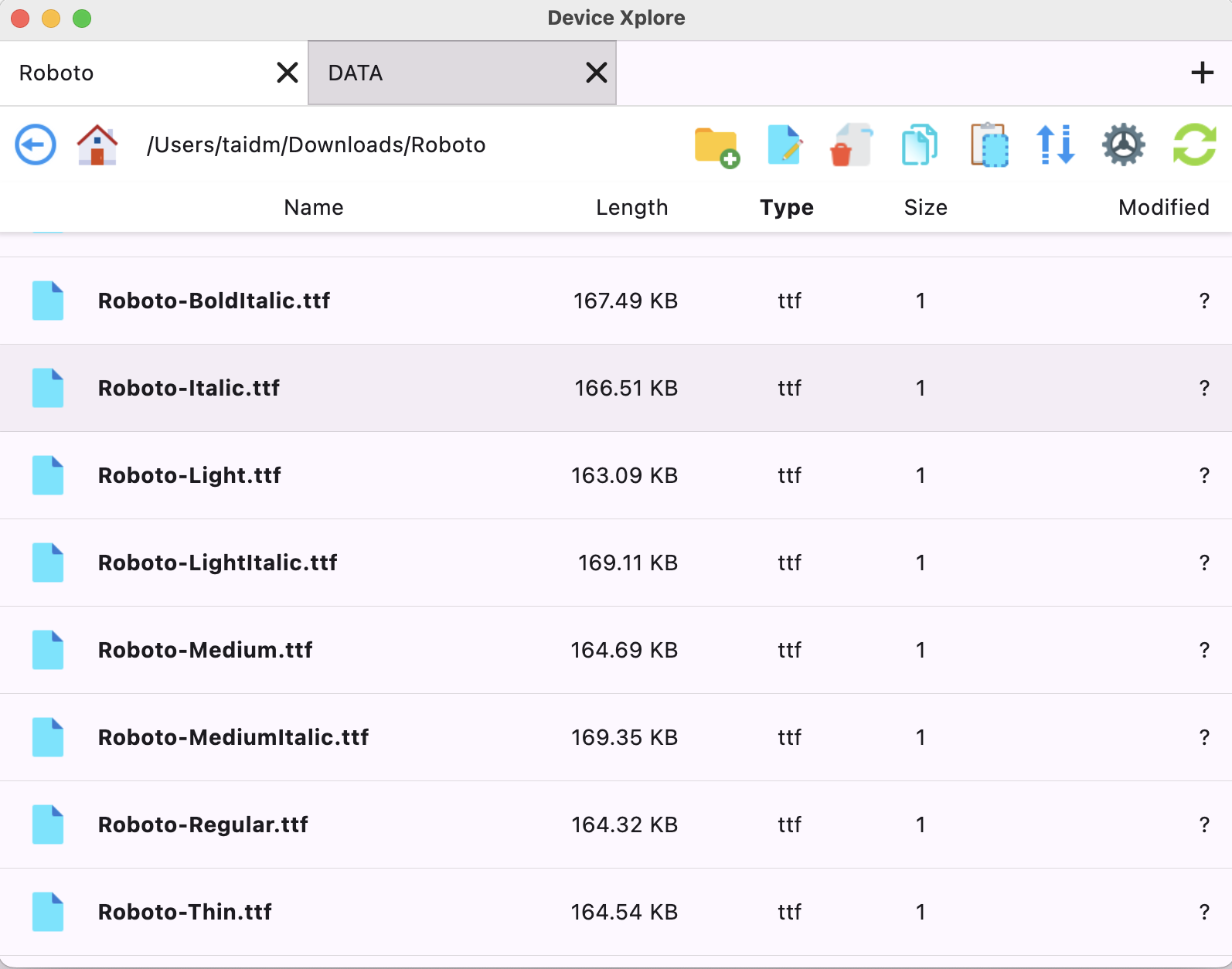Click the 163.09 KB length value
Screen dimensions: 1232x969
coord(625,475)
